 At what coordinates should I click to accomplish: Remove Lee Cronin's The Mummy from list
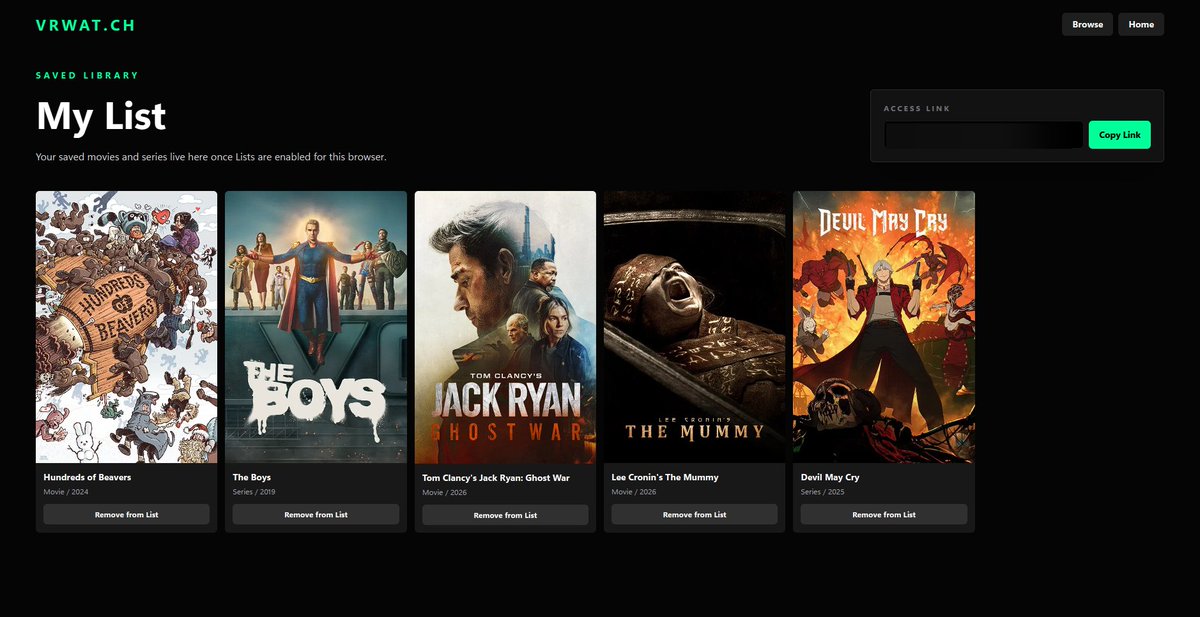coord(694,514)
